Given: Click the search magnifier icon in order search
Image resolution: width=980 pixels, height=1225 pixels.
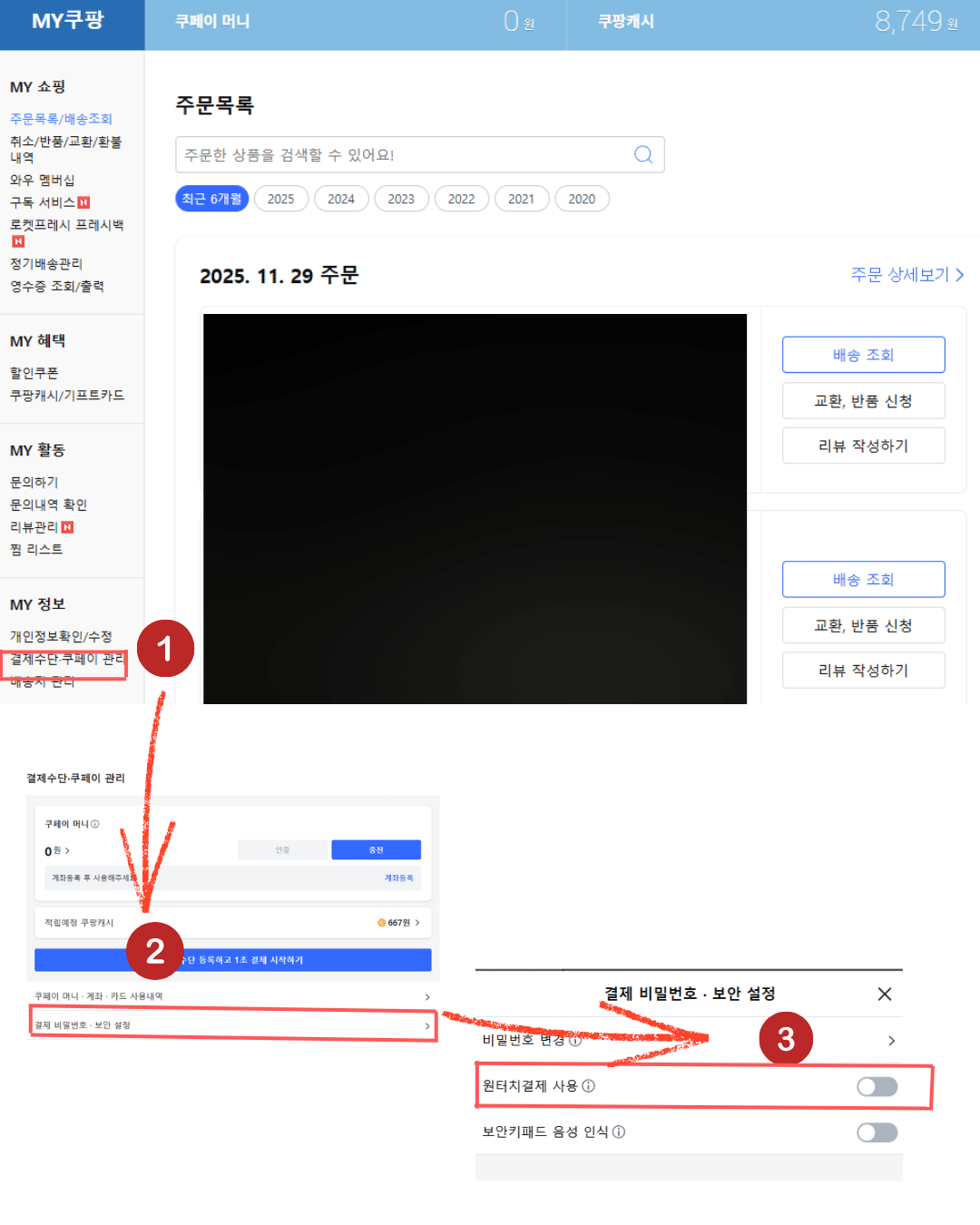Looking at the screenshot, I should [643, 154].
